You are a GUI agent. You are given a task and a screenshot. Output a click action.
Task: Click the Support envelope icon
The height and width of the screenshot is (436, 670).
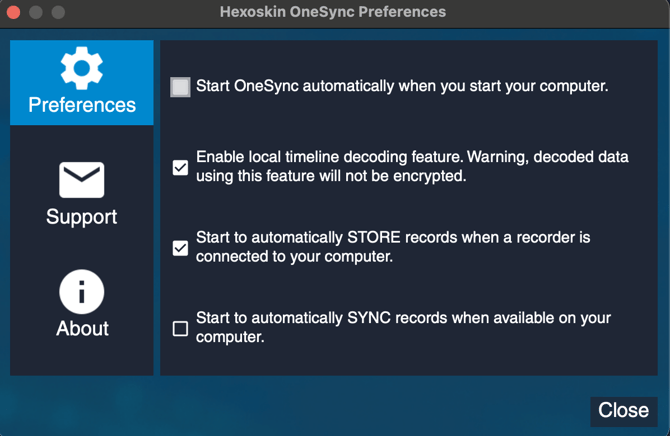82,181
